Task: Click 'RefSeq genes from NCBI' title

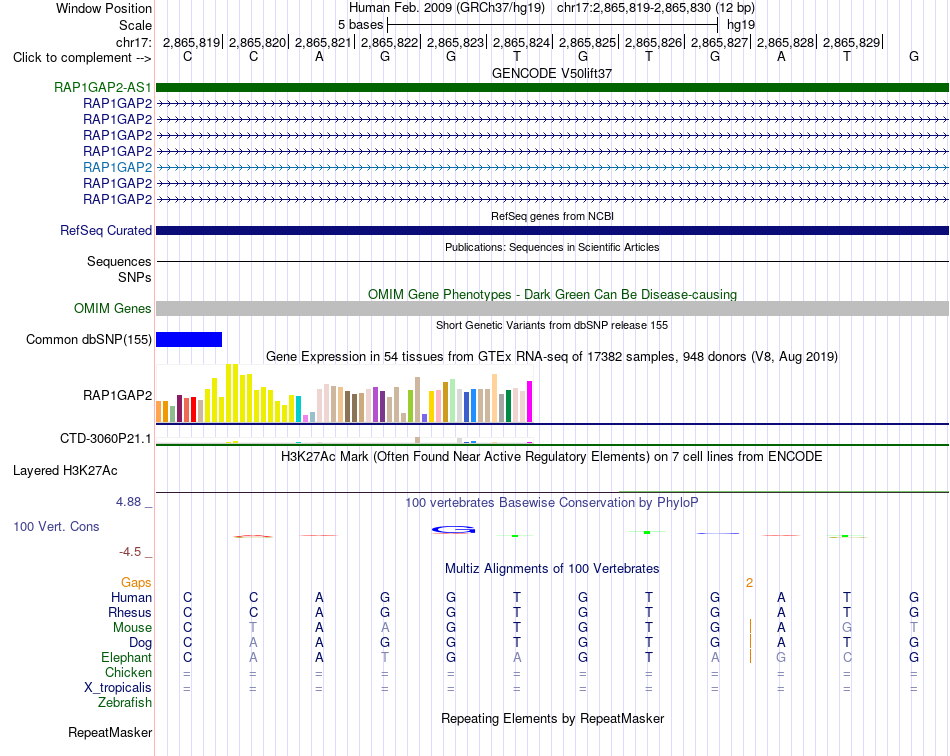Action: [x=552, y=216]
